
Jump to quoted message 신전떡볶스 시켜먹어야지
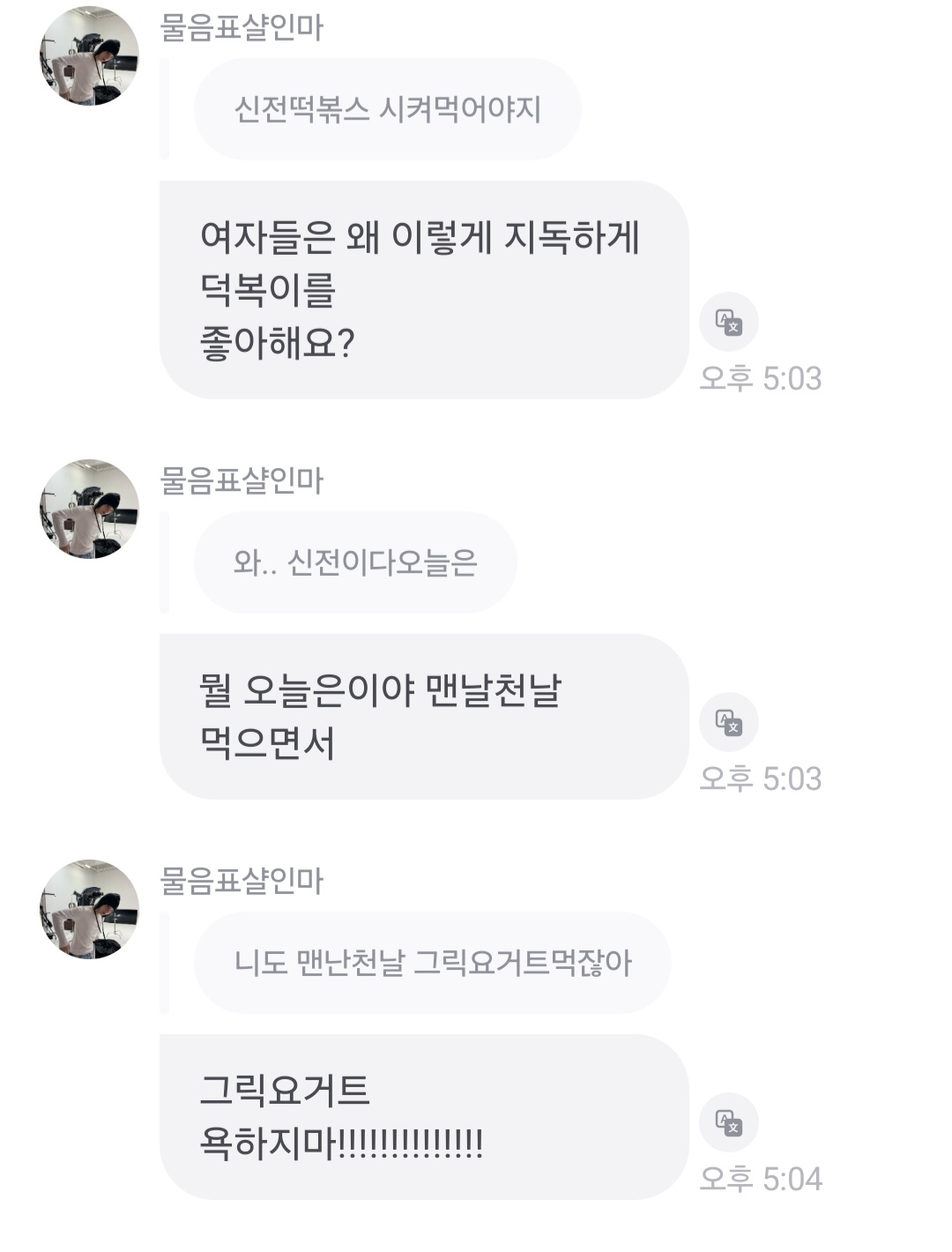pyautogui.click(x=387, y=109)
